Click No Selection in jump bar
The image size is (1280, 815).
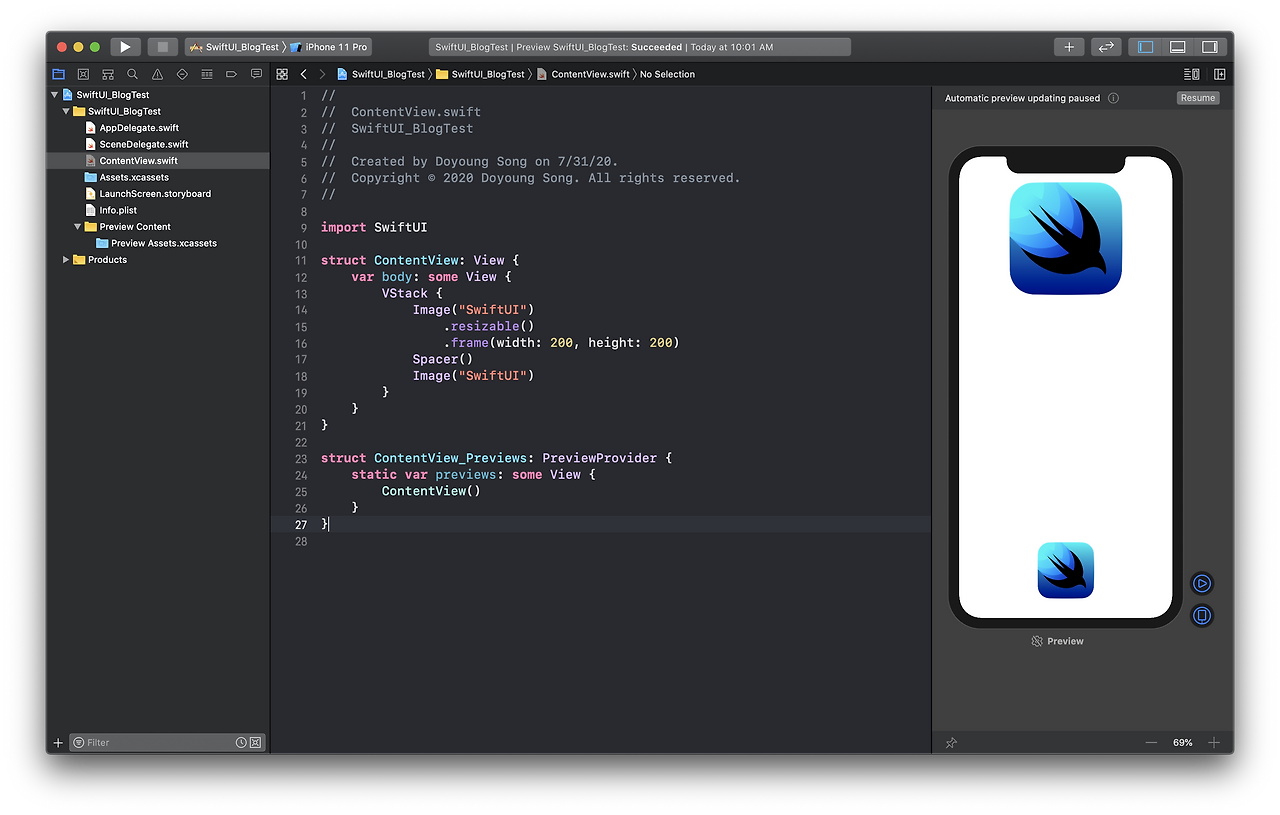coord(667,74)
